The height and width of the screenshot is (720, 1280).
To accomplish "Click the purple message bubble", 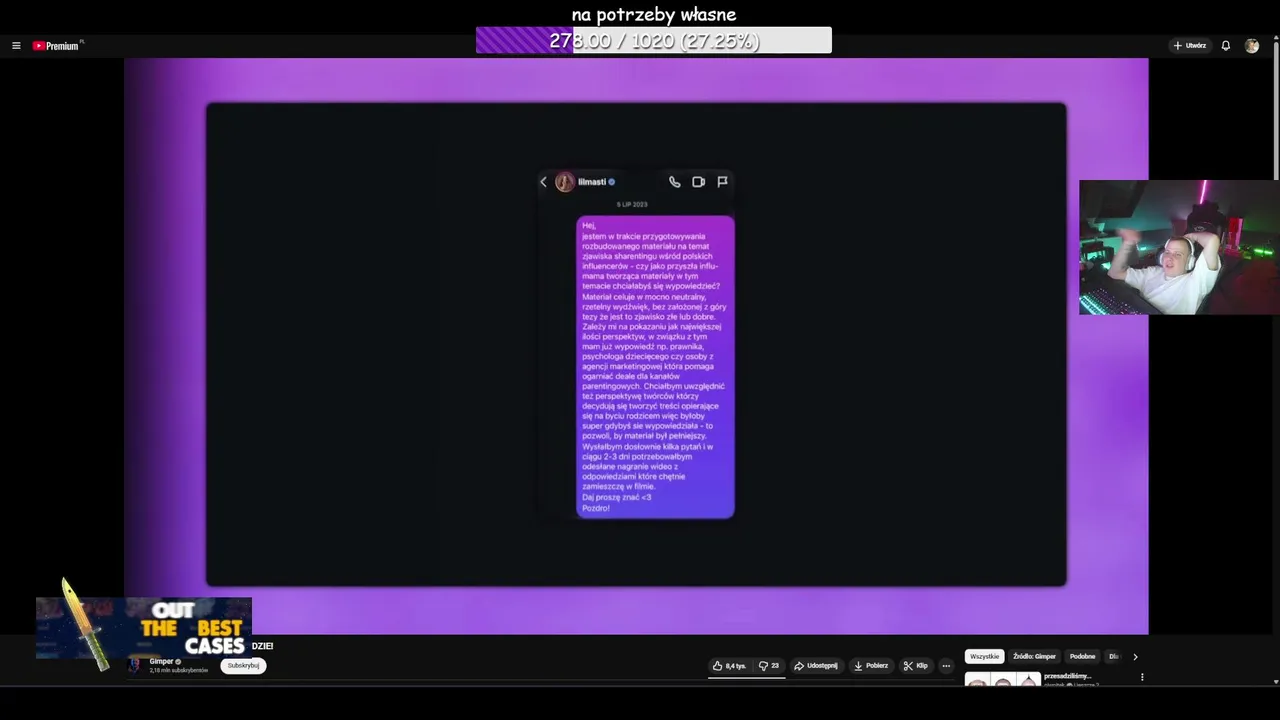I will (x=655, y=367).
